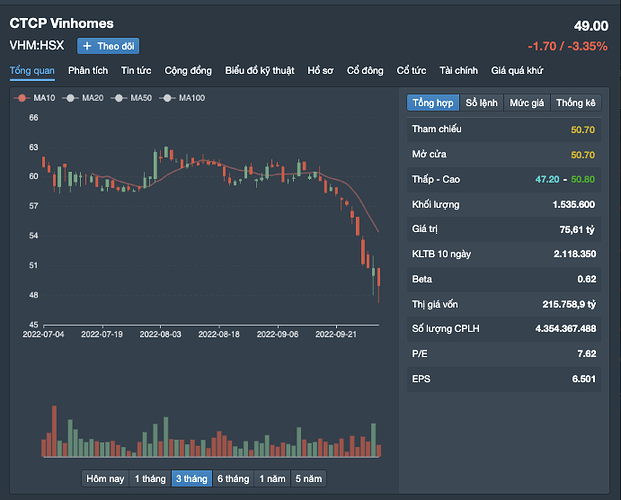Screen dimensions: 621x500
Task: Set chart range to 1 tháng
Action: [x=150, y=478]
